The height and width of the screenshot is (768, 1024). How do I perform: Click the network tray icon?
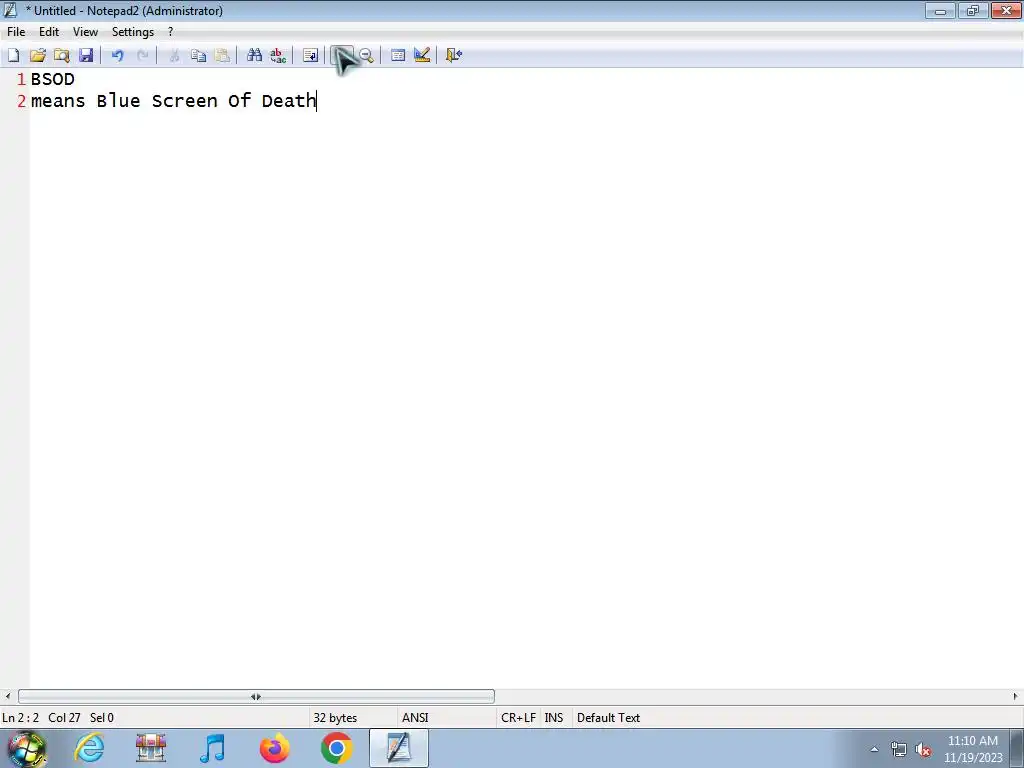pyautogui.click(x=899, y=750)
